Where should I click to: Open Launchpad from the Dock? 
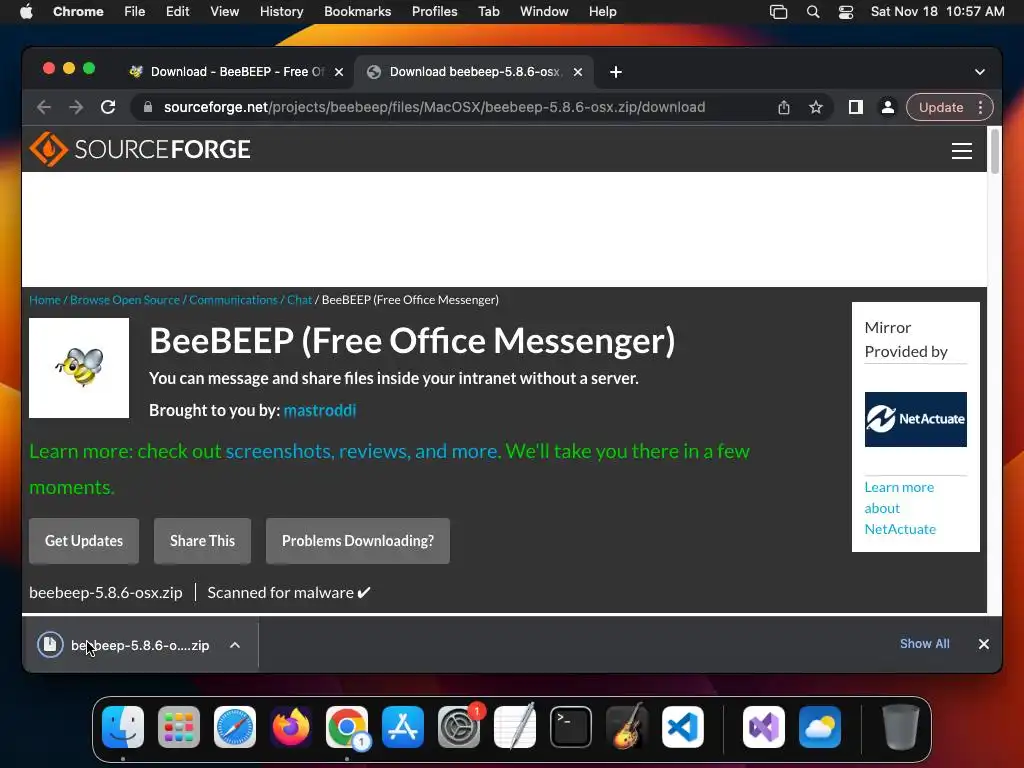click(179, 727)
